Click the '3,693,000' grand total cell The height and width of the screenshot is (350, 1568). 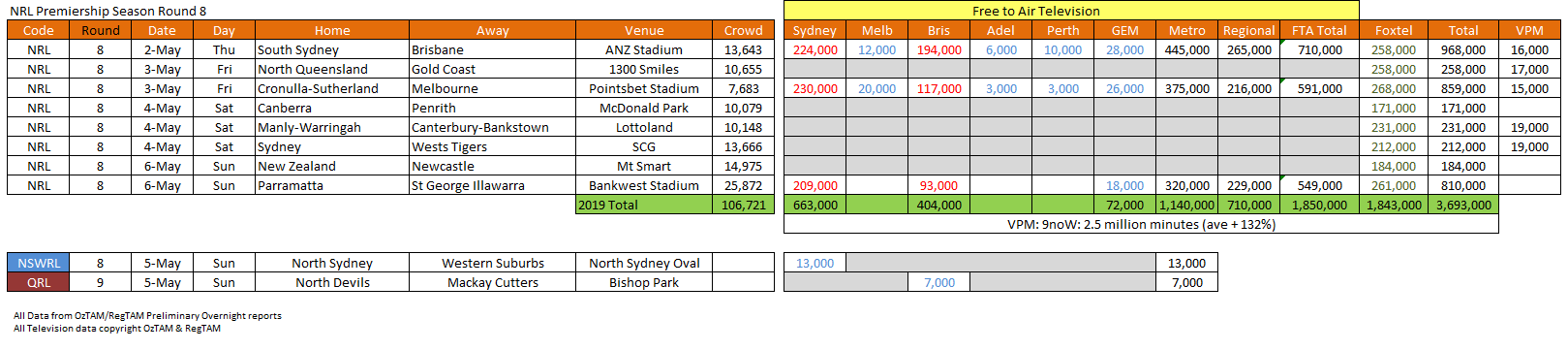[1463, 205]
